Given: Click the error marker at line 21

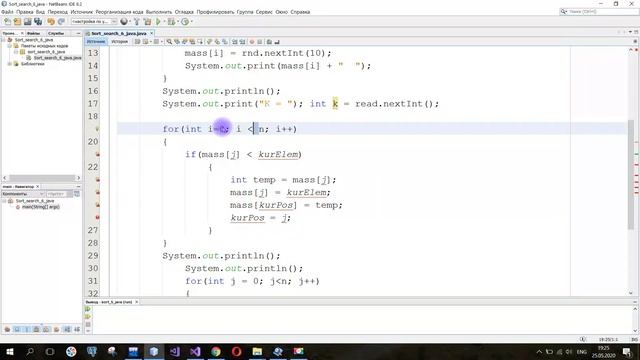Looking at the screenshot, I should pyautogui.click(x=98, y=154).
